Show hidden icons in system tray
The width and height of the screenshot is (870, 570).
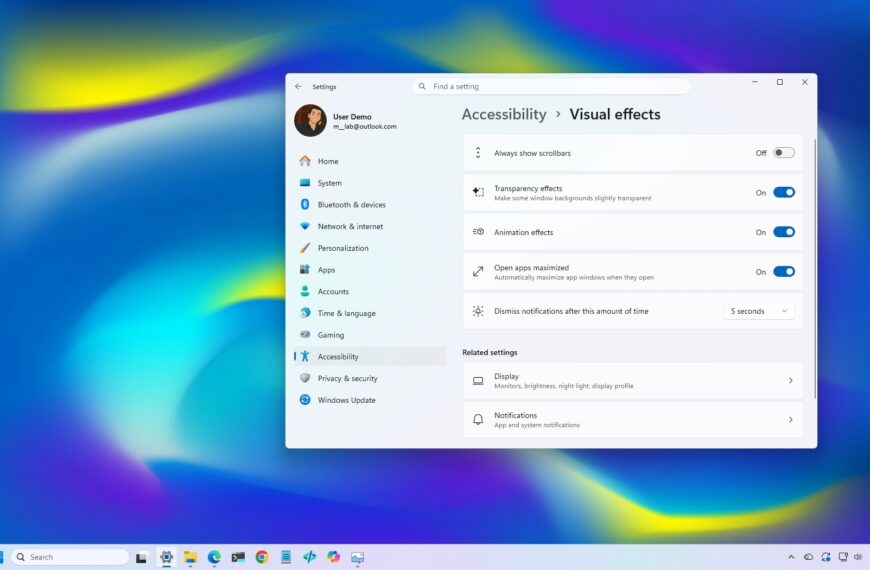(791, 557)
